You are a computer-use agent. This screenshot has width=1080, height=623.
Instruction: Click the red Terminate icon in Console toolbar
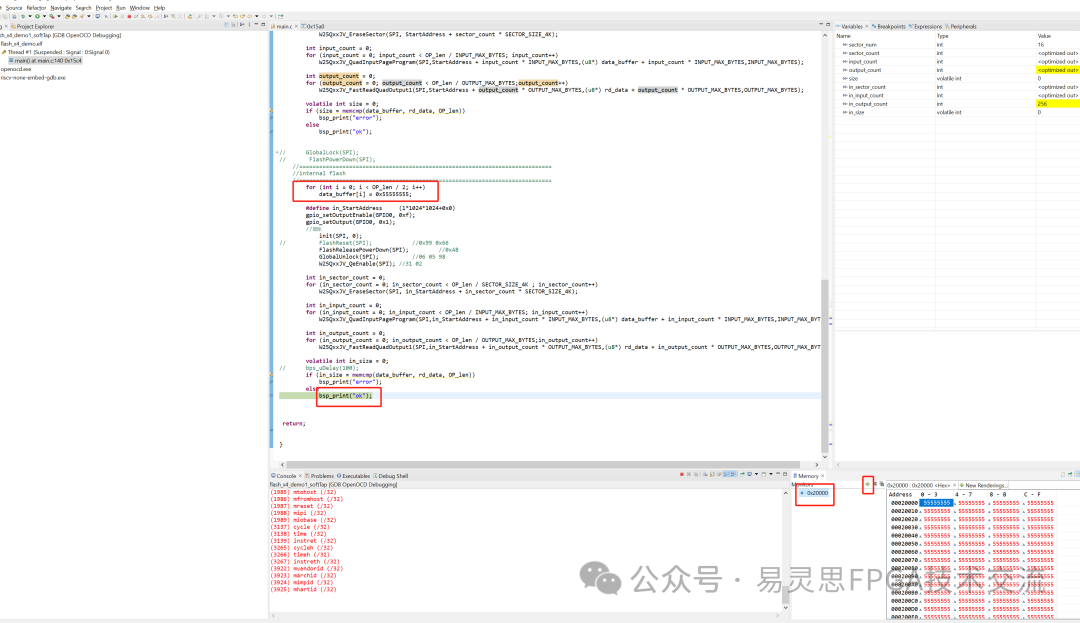(x=682, y=474)
